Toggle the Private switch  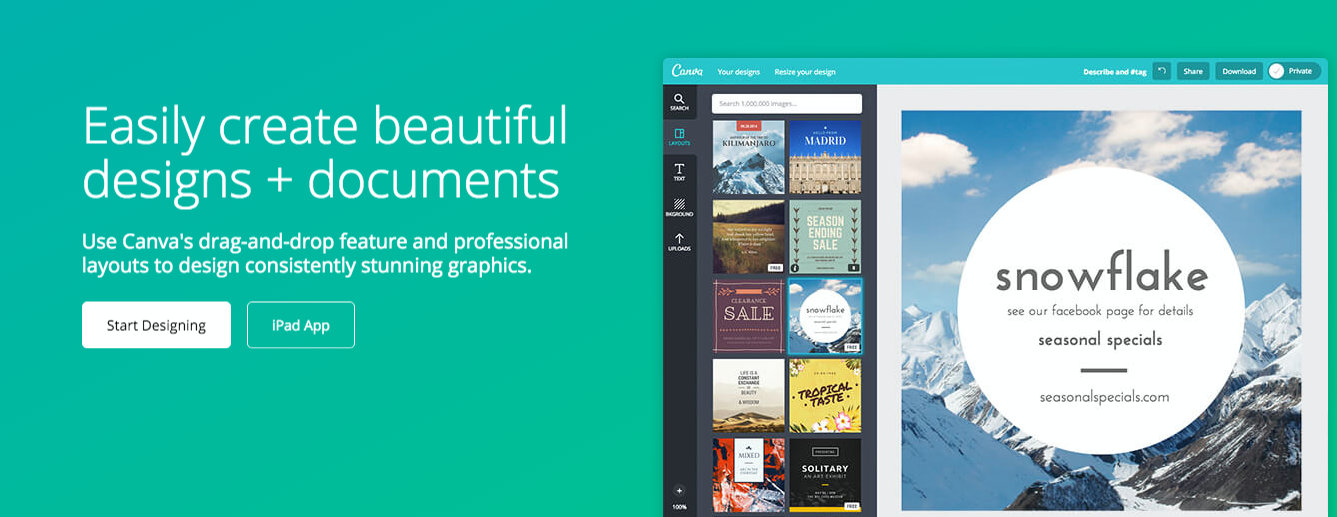click(1293, 71)
